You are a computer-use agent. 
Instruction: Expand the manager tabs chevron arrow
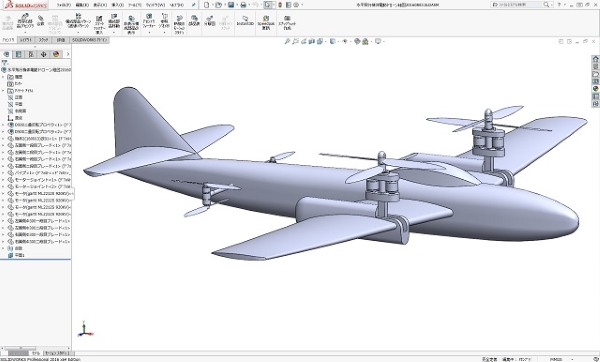click(x=68, y=54)
